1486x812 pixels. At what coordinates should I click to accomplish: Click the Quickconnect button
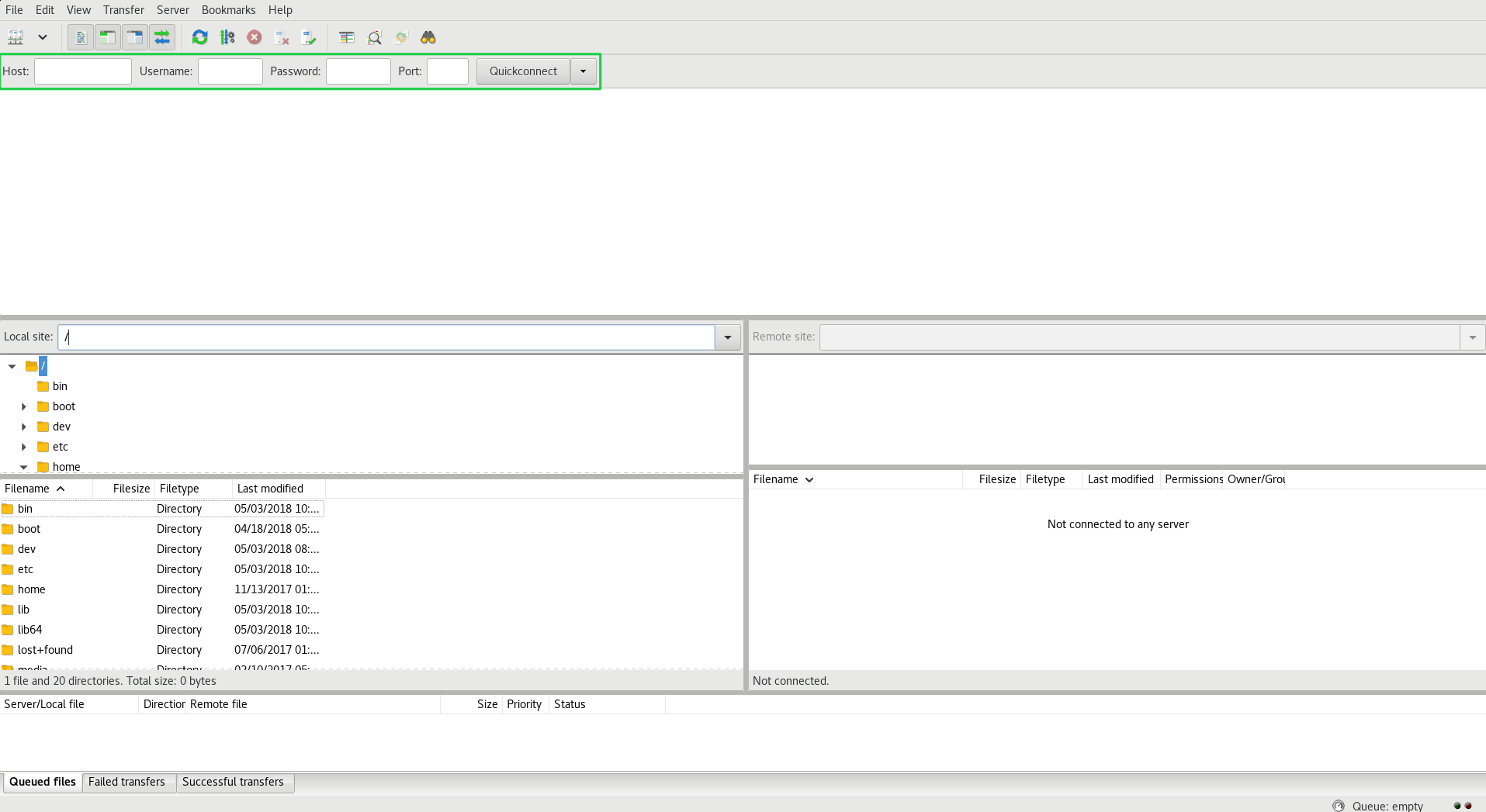tap(522, 71)
